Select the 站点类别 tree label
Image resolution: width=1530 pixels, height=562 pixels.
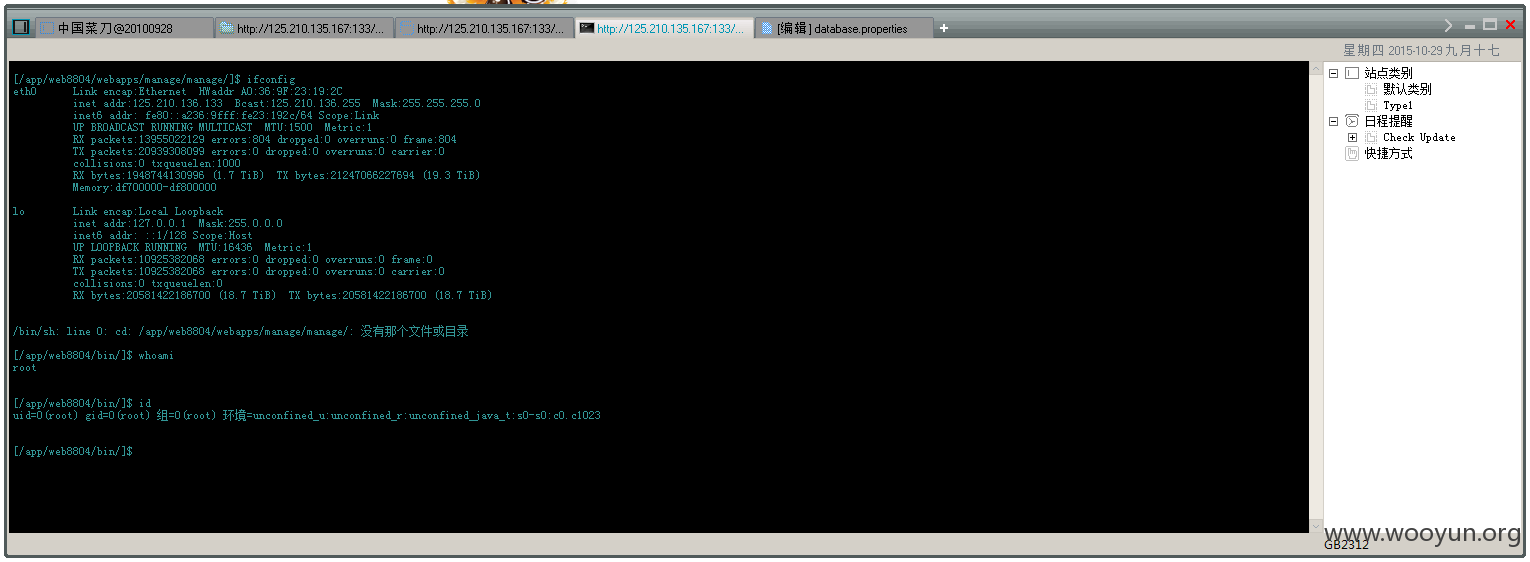click(x=1388, y=73)
